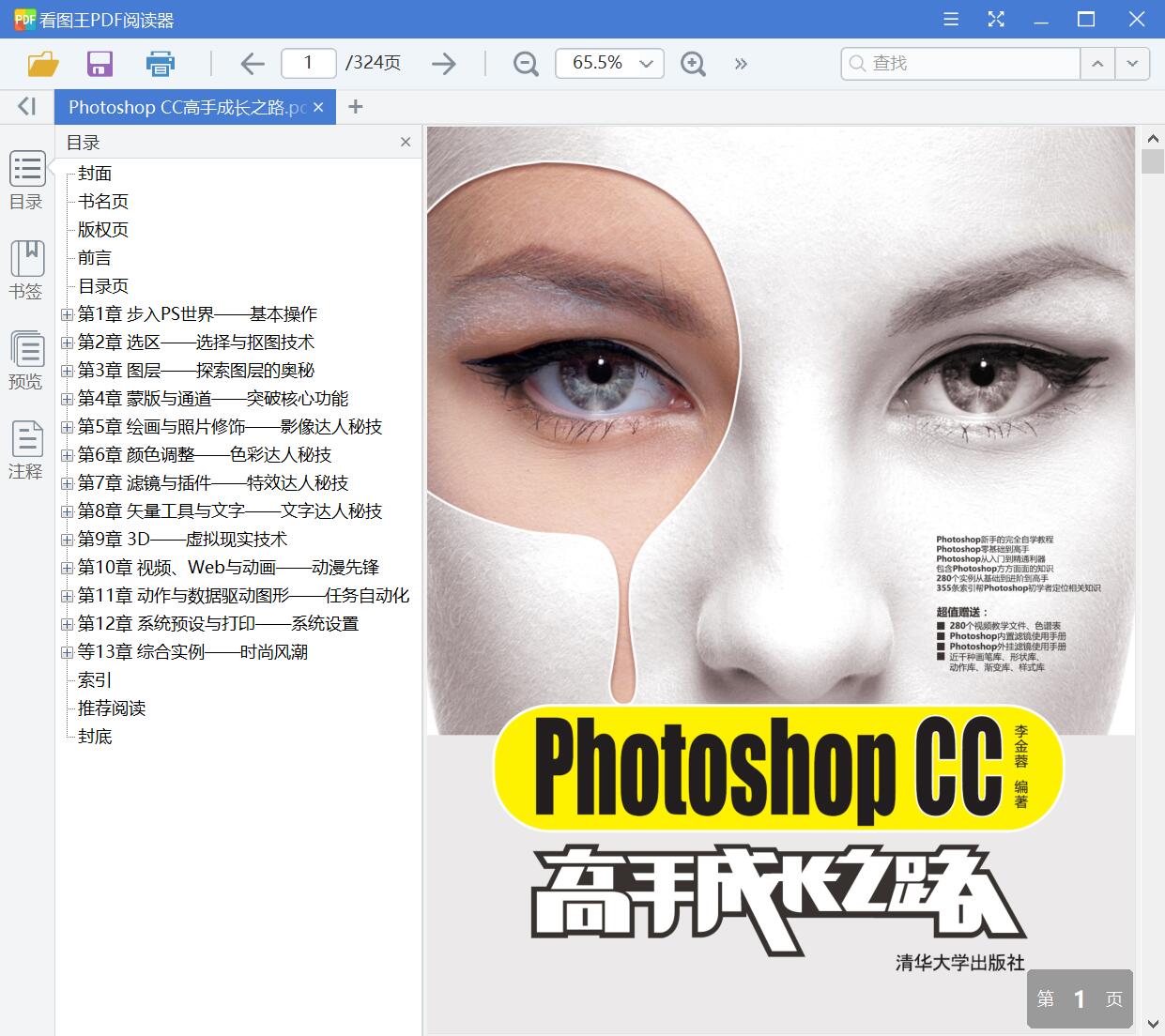Expand 第4章 蒙版与通道 tree node
Screen dimensions: 1165x1036
(67, 399)
